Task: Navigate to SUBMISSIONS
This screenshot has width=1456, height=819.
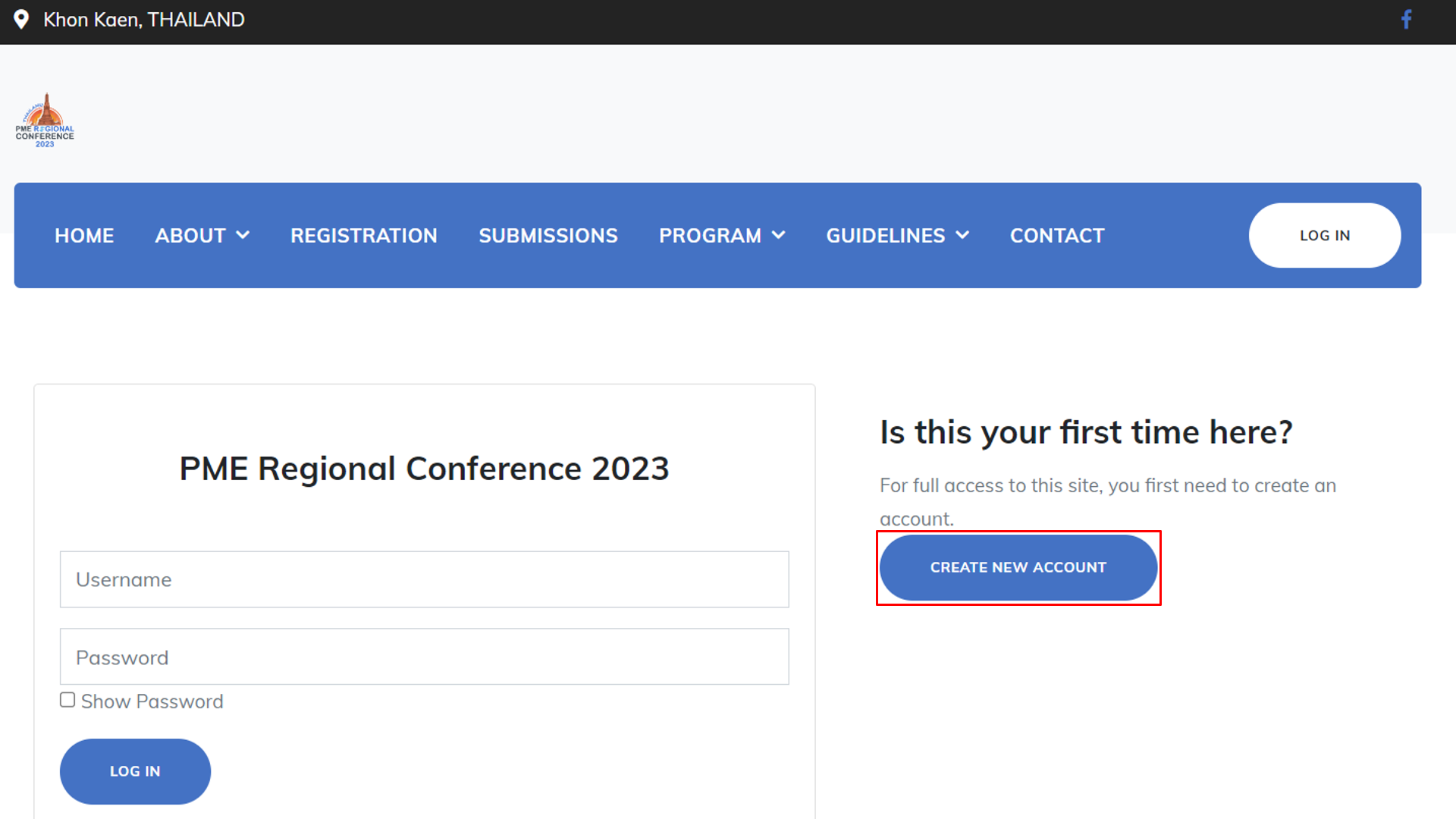Action: pos(548,236)
